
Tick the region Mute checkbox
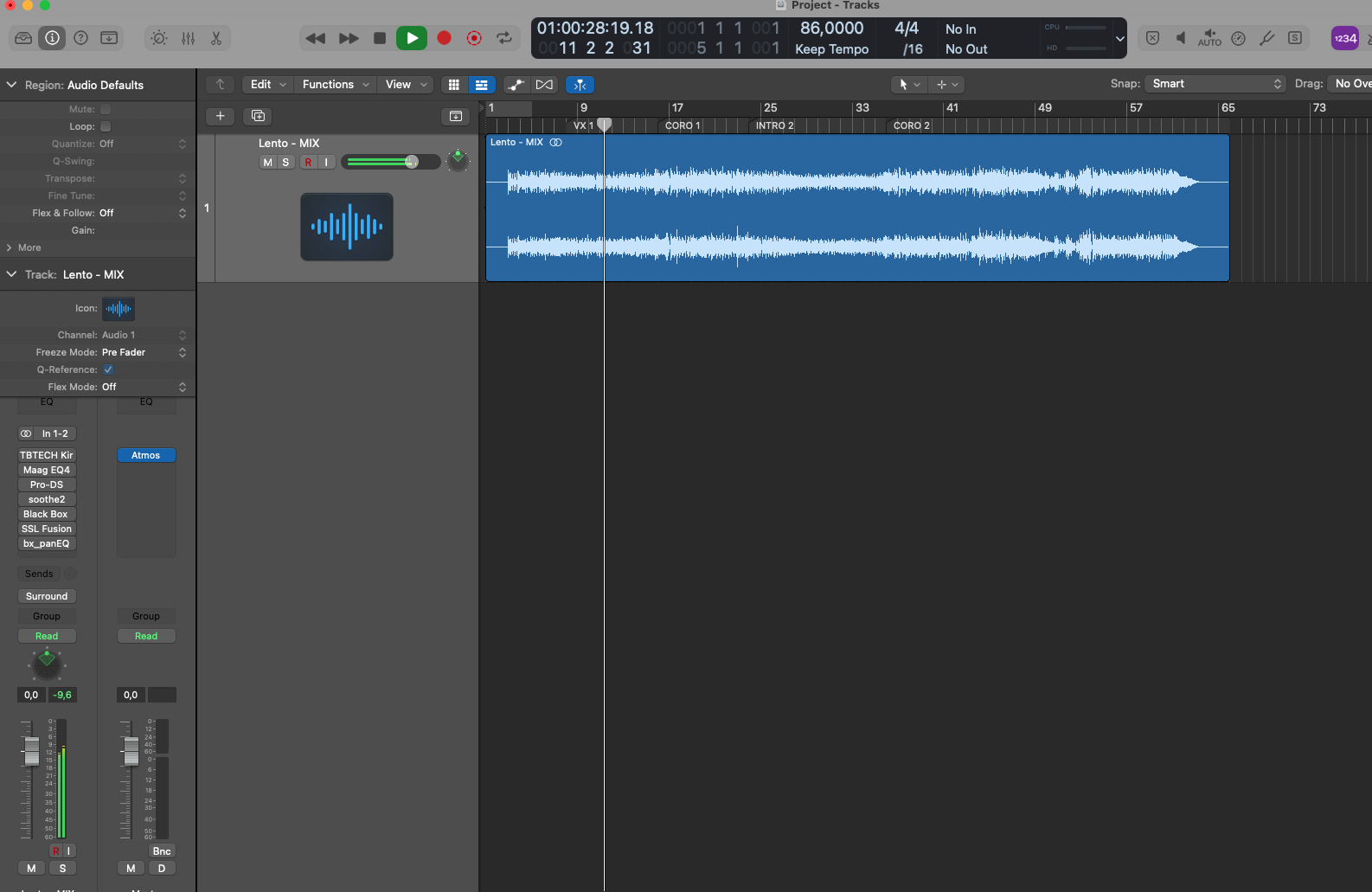(106, 109)
